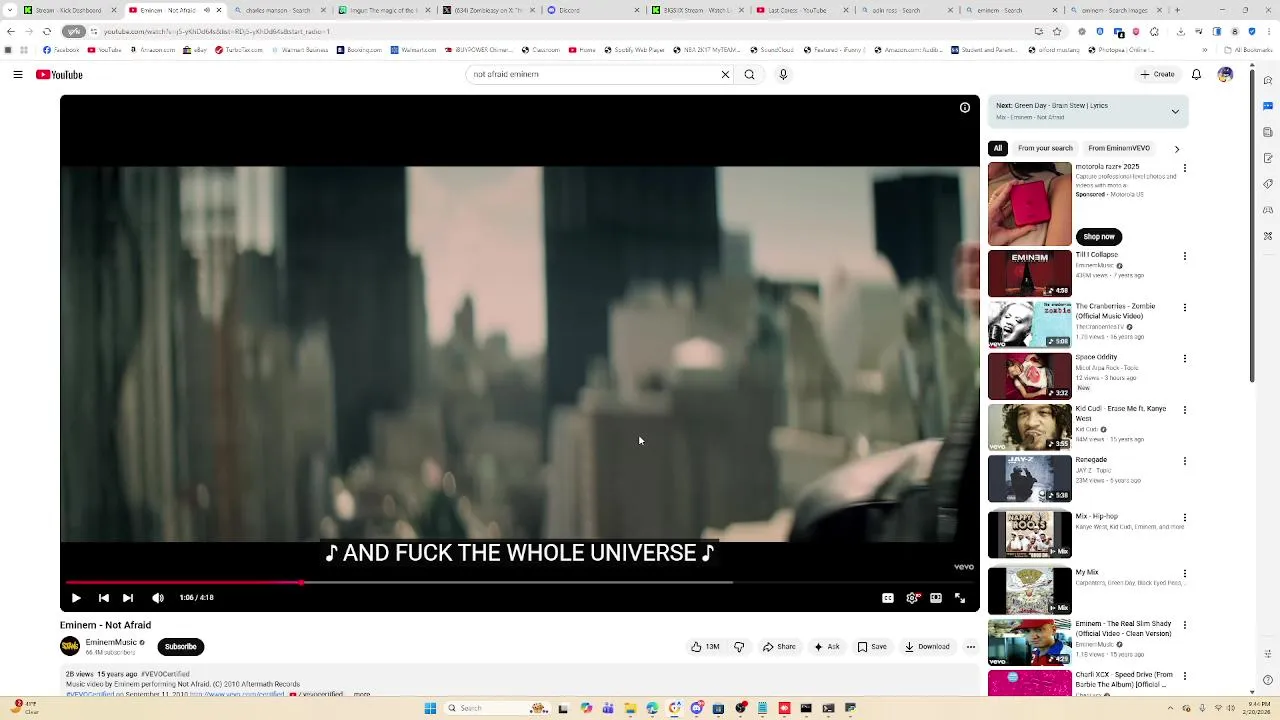The image size is (1280, 720).
Task: Open the taskbar clock and date
Action: click(x=1259, y=707)
